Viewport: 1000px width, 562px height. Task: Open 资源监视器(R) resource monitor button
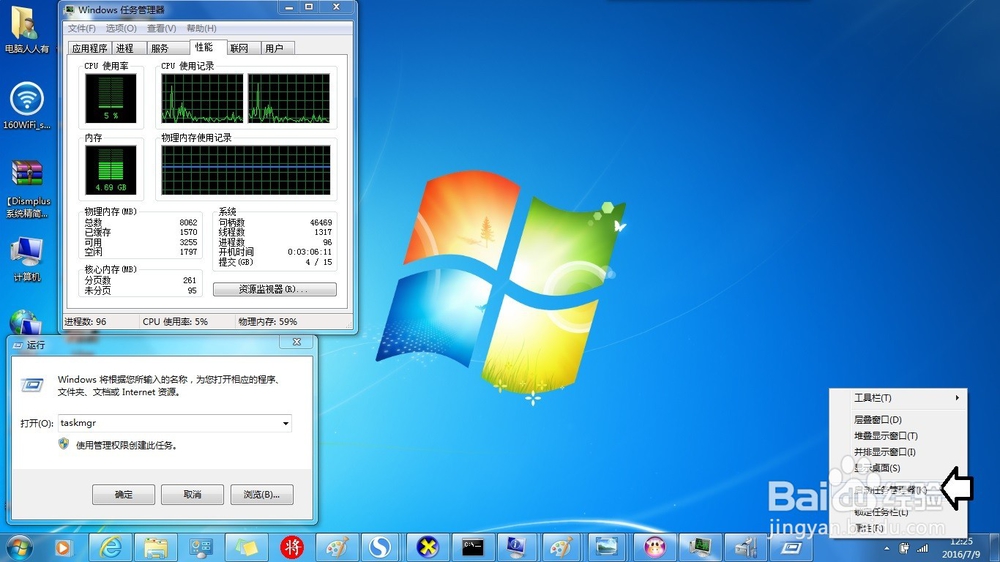point(275,290)
